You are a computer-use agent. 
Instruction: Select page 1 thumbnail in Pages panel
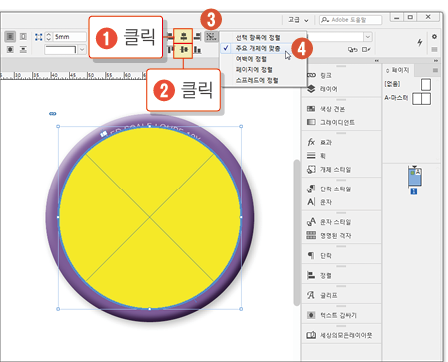pos(415,178)
